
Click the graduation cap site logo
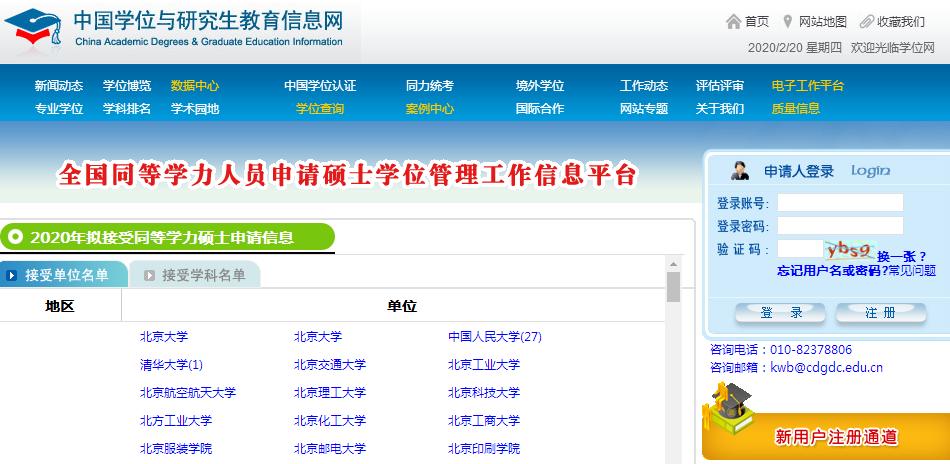(x=34, y=27)
